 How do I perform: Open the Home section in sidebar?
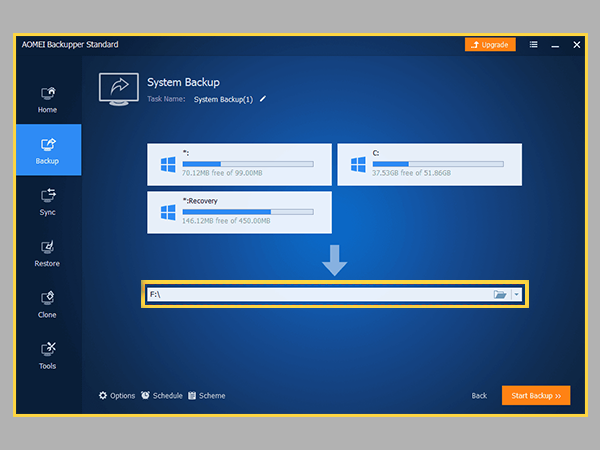tap(47, 100)
